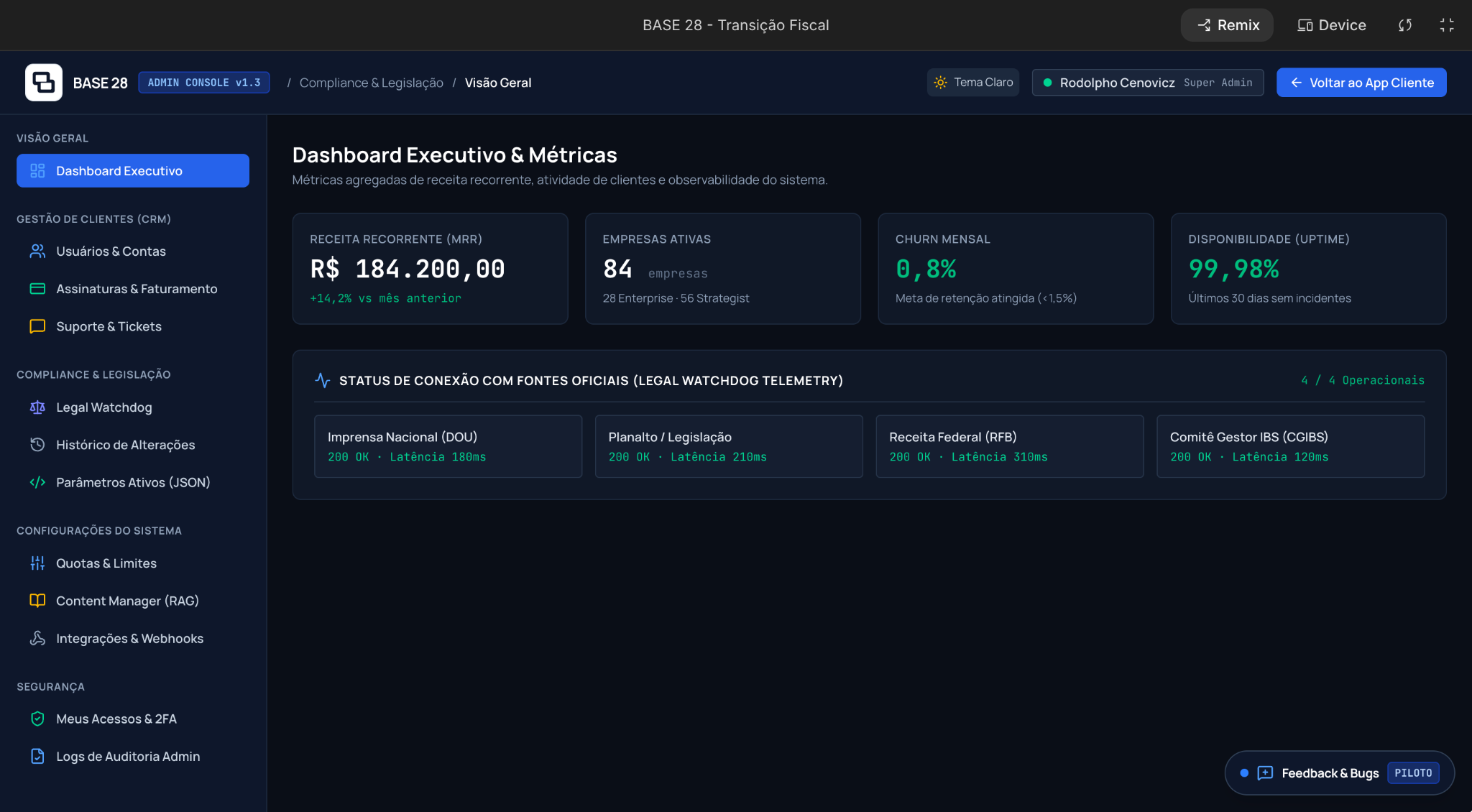
Task: Click the telemetry activity pulse icon
Action: (x=323, y=380)
